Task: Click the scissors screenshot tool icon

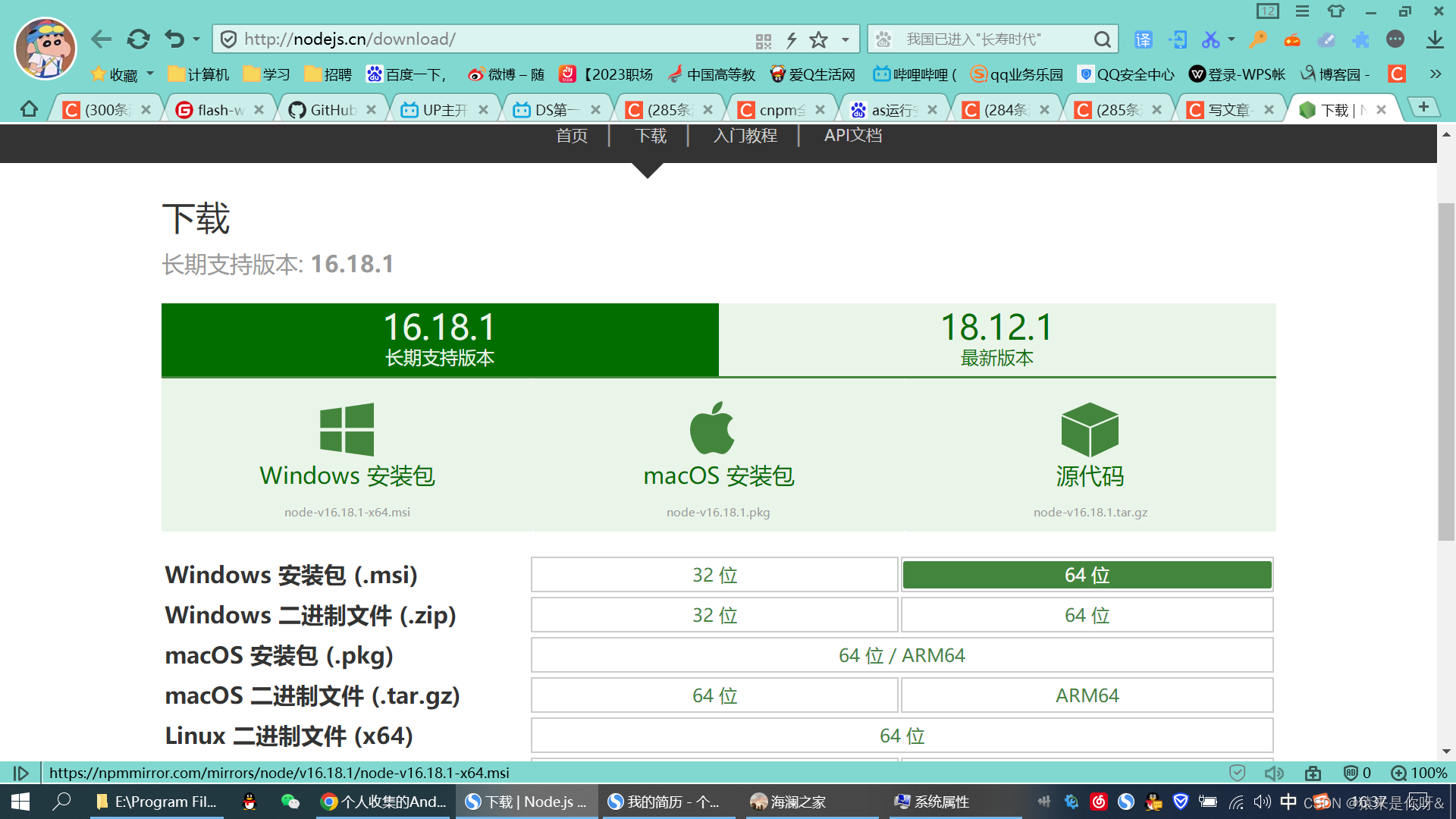Action: coord(1210,39)
